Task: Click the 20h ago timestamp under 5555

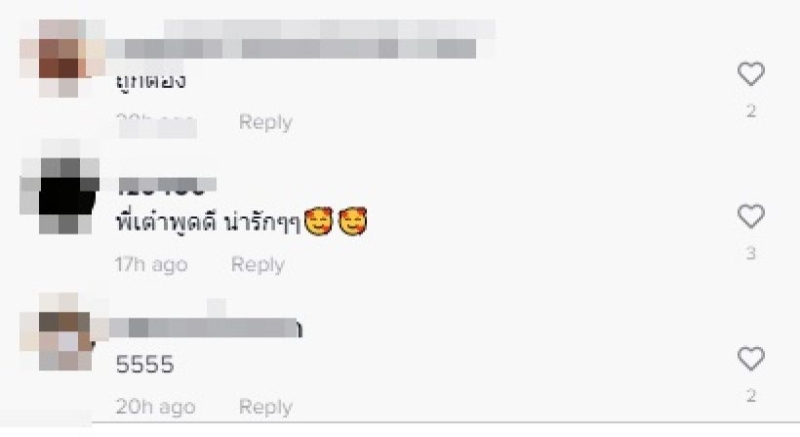Action: point(156,407)
